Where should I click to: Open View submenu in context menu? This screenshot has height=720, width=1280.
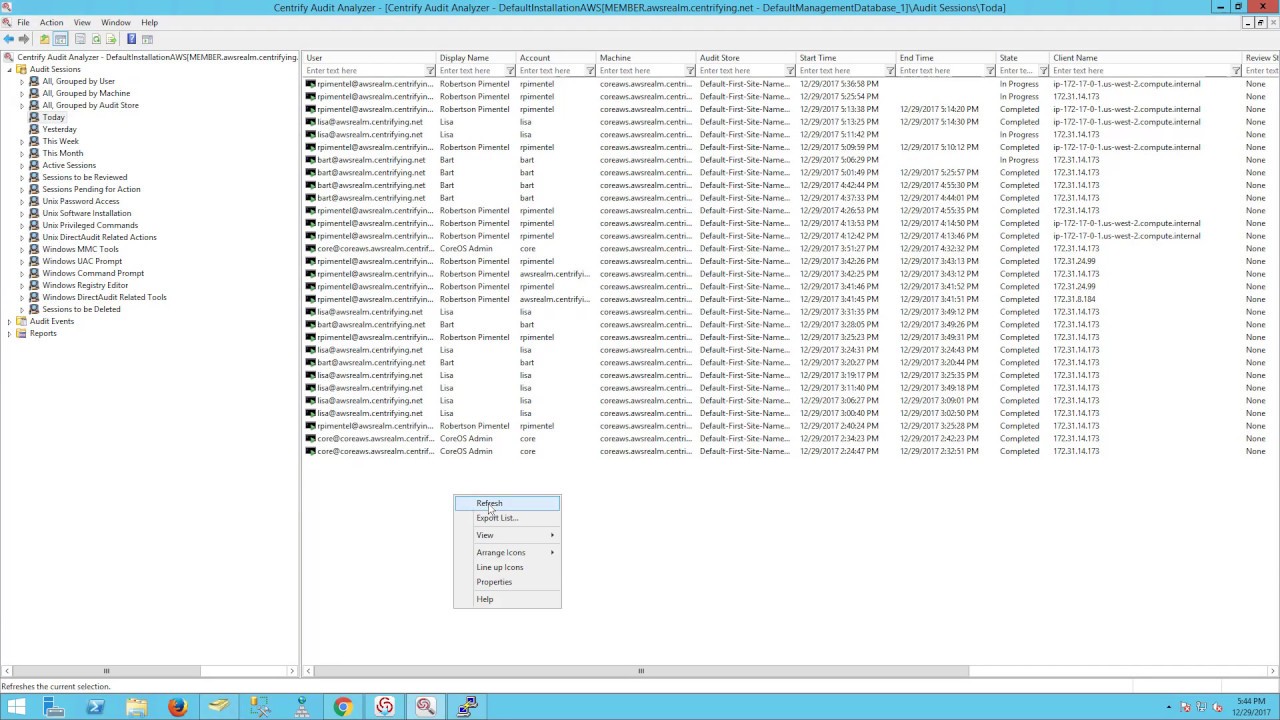click(x=507, y=535)
